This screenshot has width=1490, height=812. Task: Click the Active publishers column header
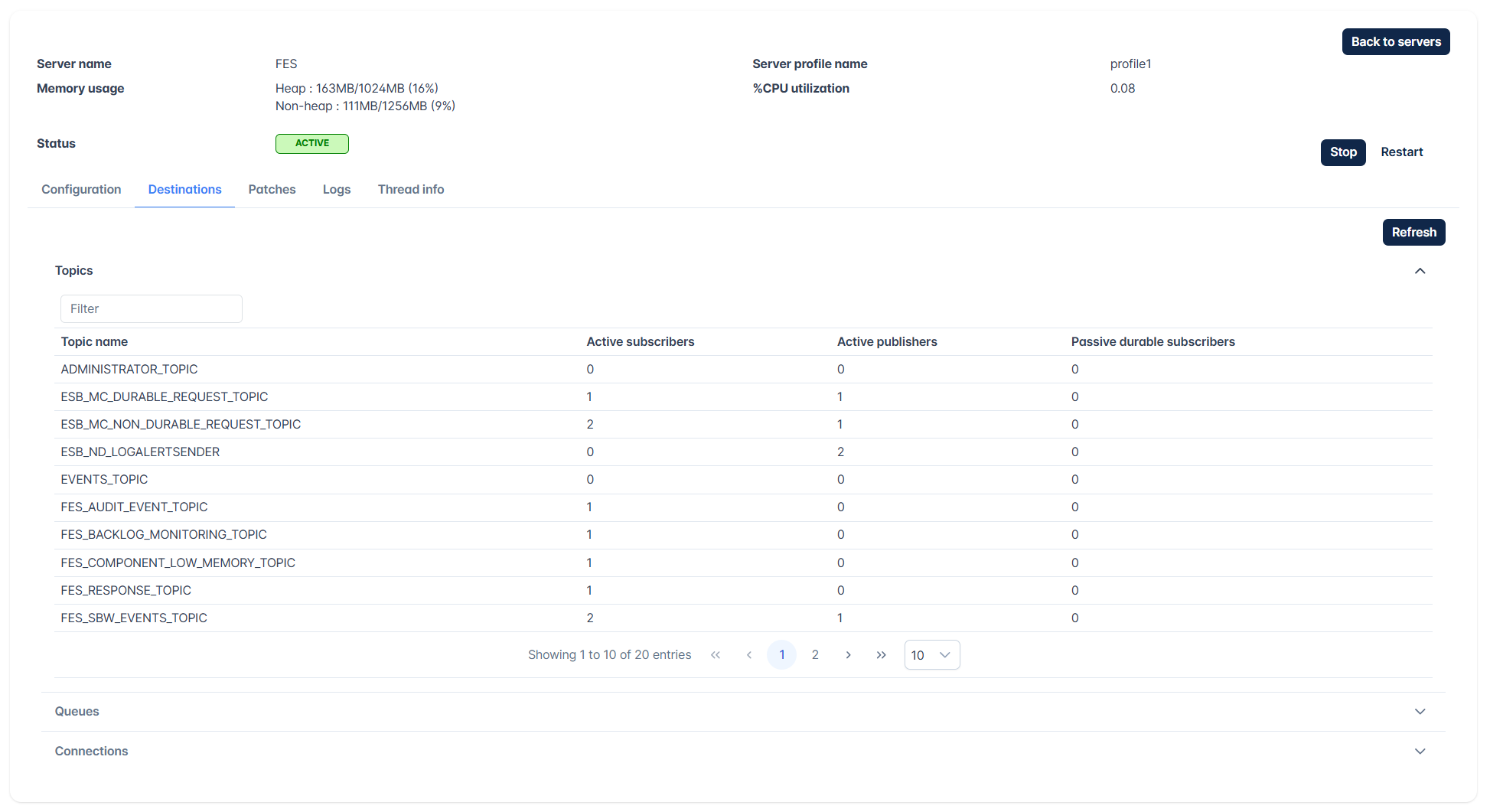point(887,342)
